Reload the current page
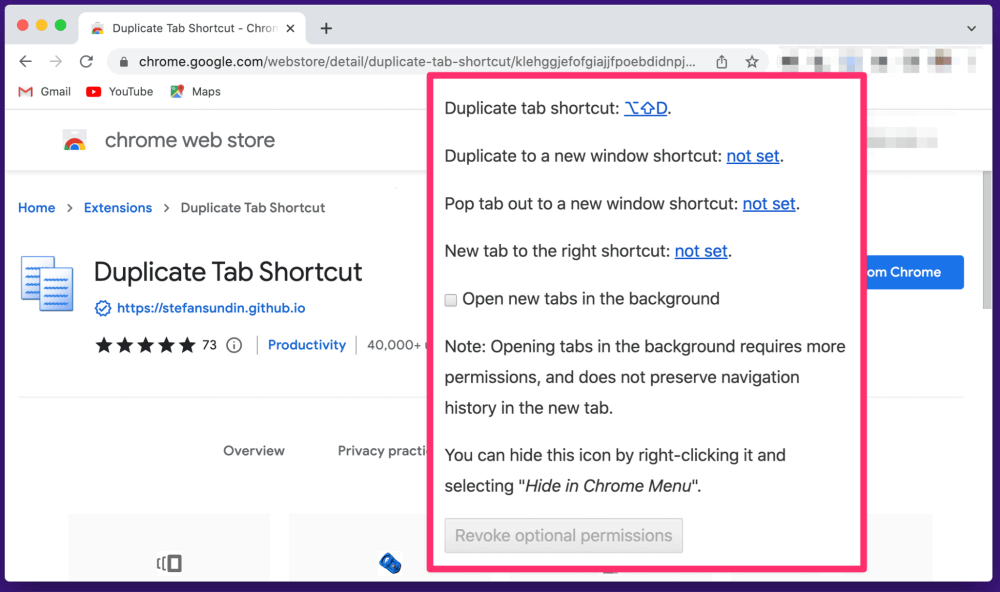The height and width of the screenshot is (592, 1000). coord(86,61)
